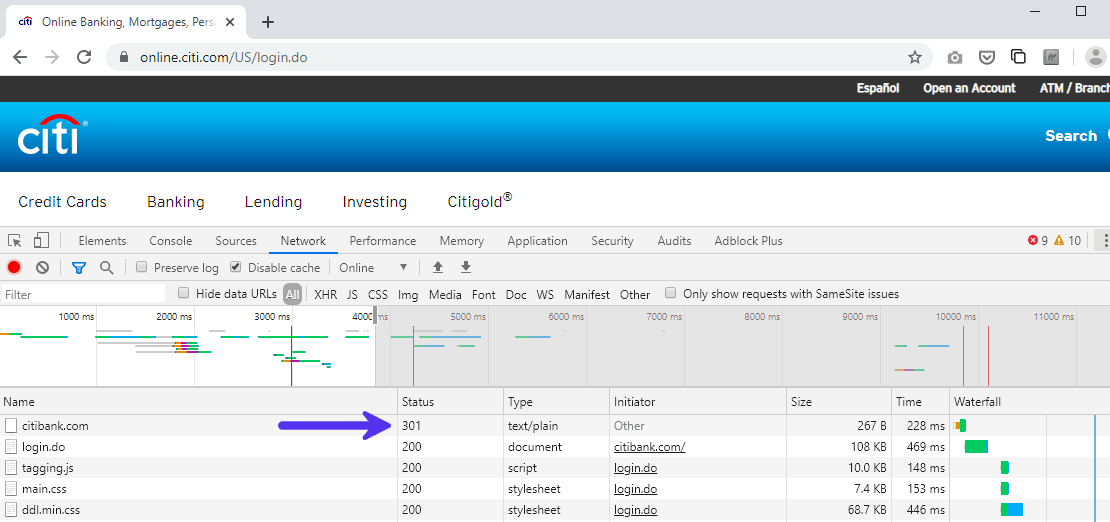Reload the page
This screenshot has width=1110, height=522.
[x=84, y=57]
